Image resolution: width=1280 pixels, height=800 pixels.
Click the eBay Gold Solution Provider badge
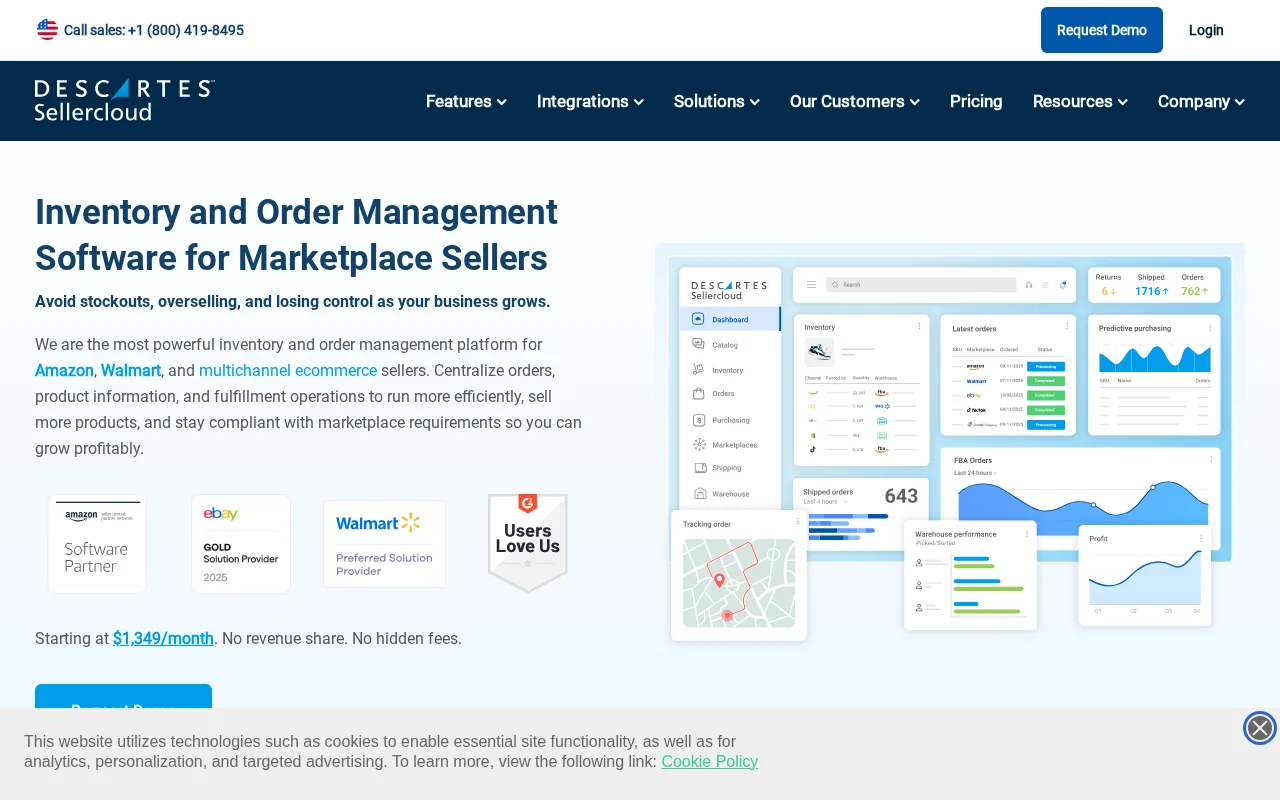241,544
